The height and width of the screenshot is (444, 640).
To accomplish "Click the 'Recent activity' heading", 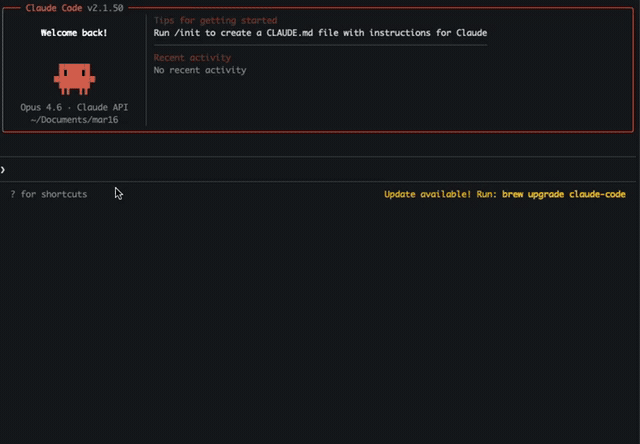I will tap(192, 58).
